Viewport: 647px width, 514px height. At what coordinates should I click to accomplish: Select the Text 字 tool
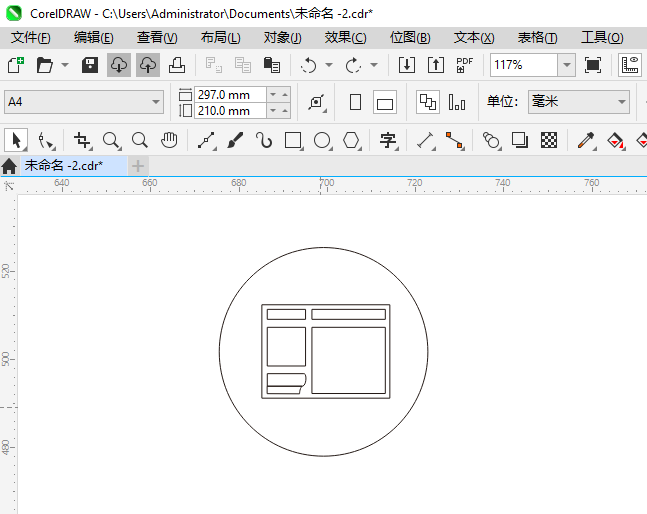tap(389, 141)
